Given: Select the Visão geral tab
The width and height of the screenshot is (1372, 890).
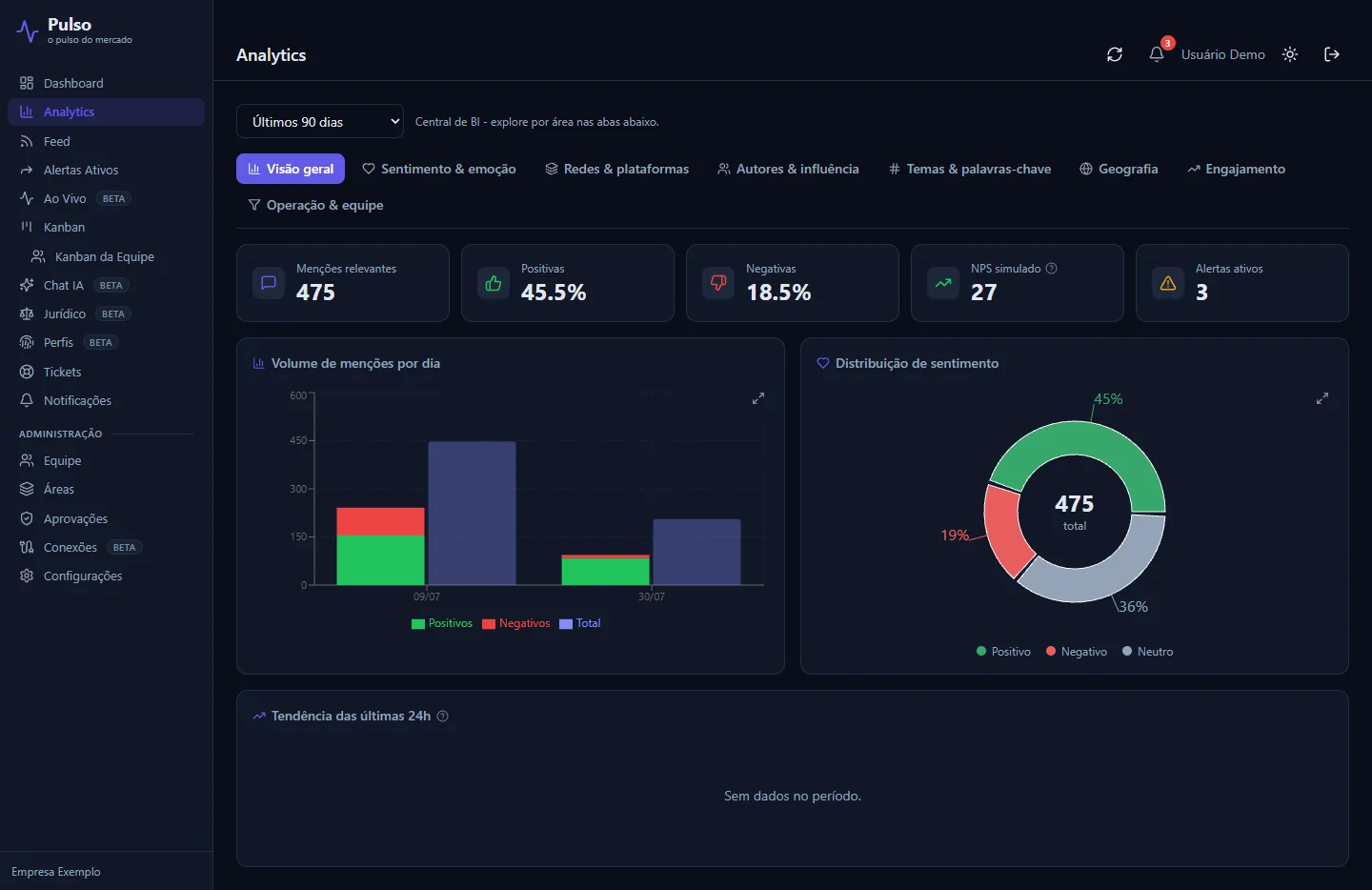Looking at the screenshot, I should [x=291, y=169].
